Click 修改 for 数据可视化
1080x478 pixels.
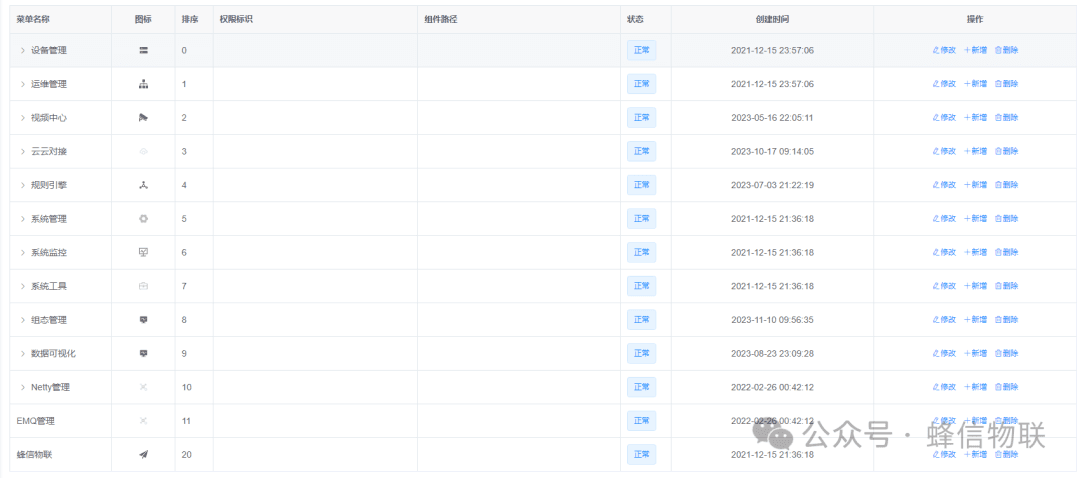(944, 354)
